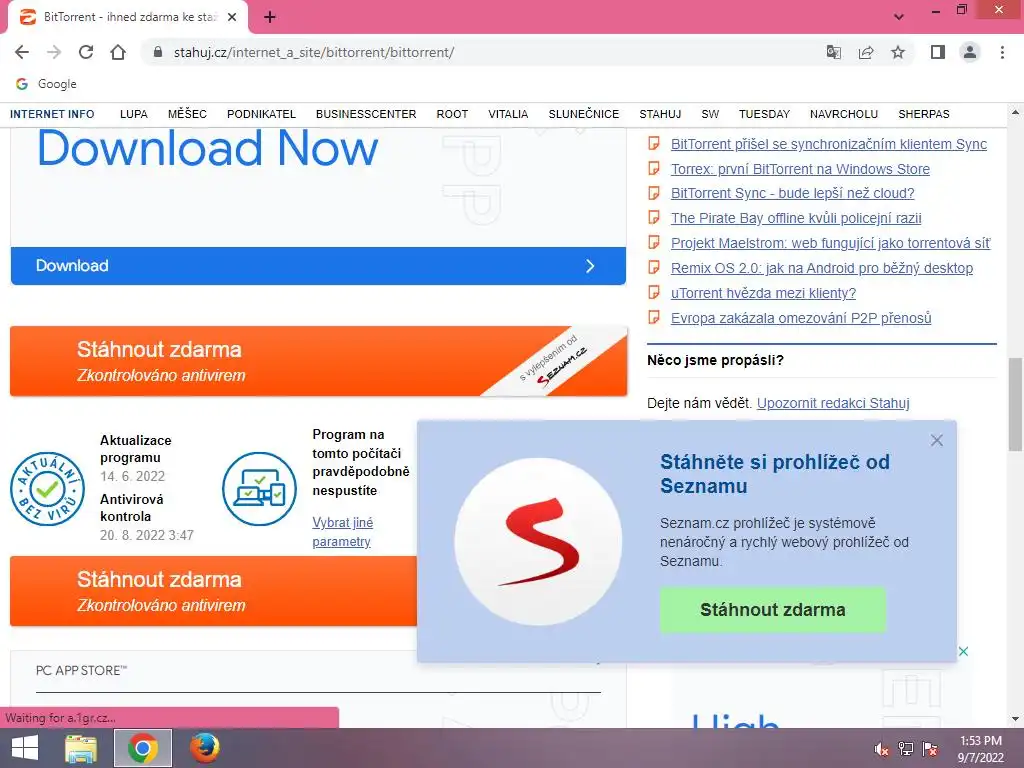Open the Google bookmark
Viewport: 1024px width, 768px height.
46,84
